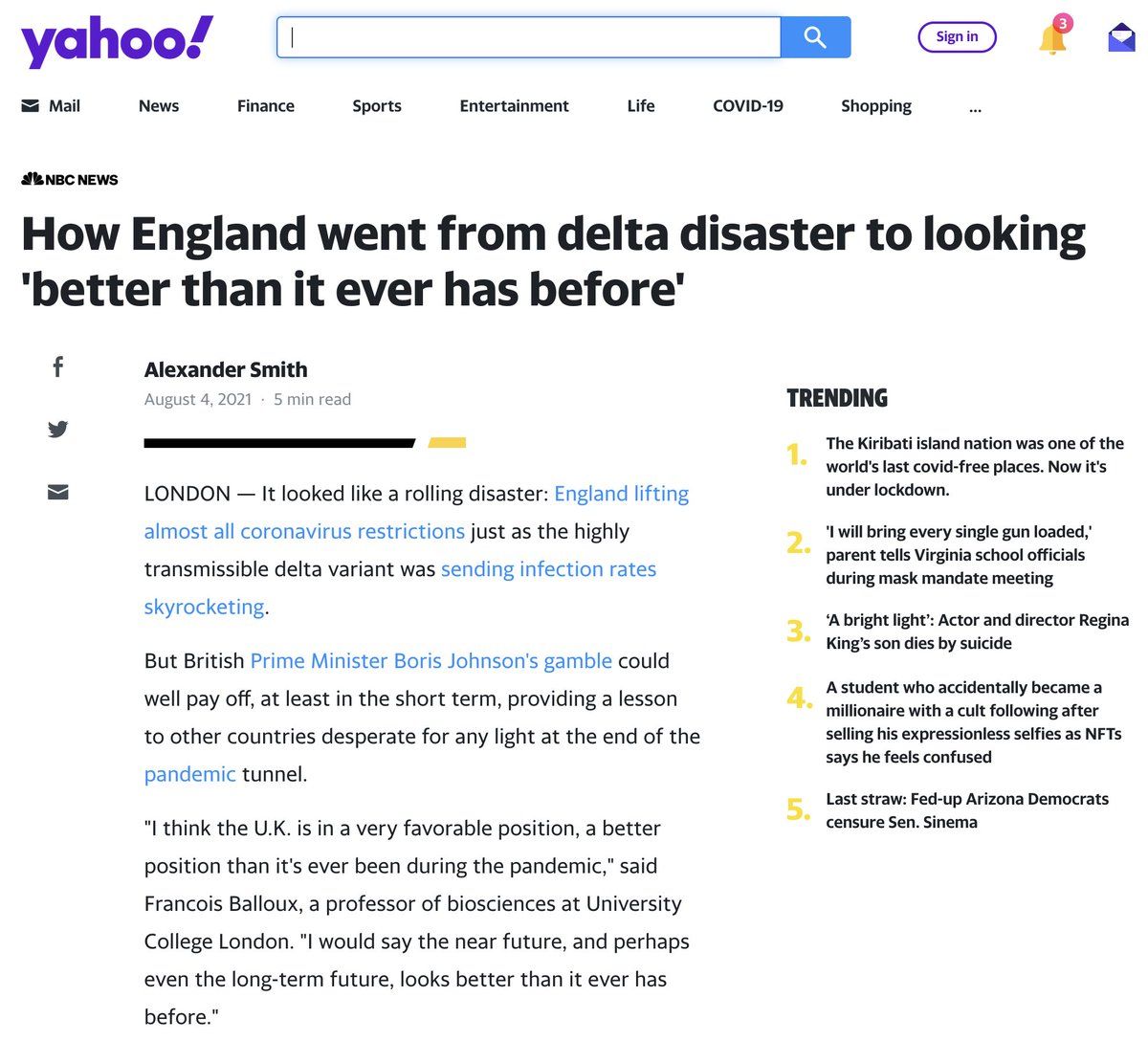Click the Sign in button

(x=957, y=37)
